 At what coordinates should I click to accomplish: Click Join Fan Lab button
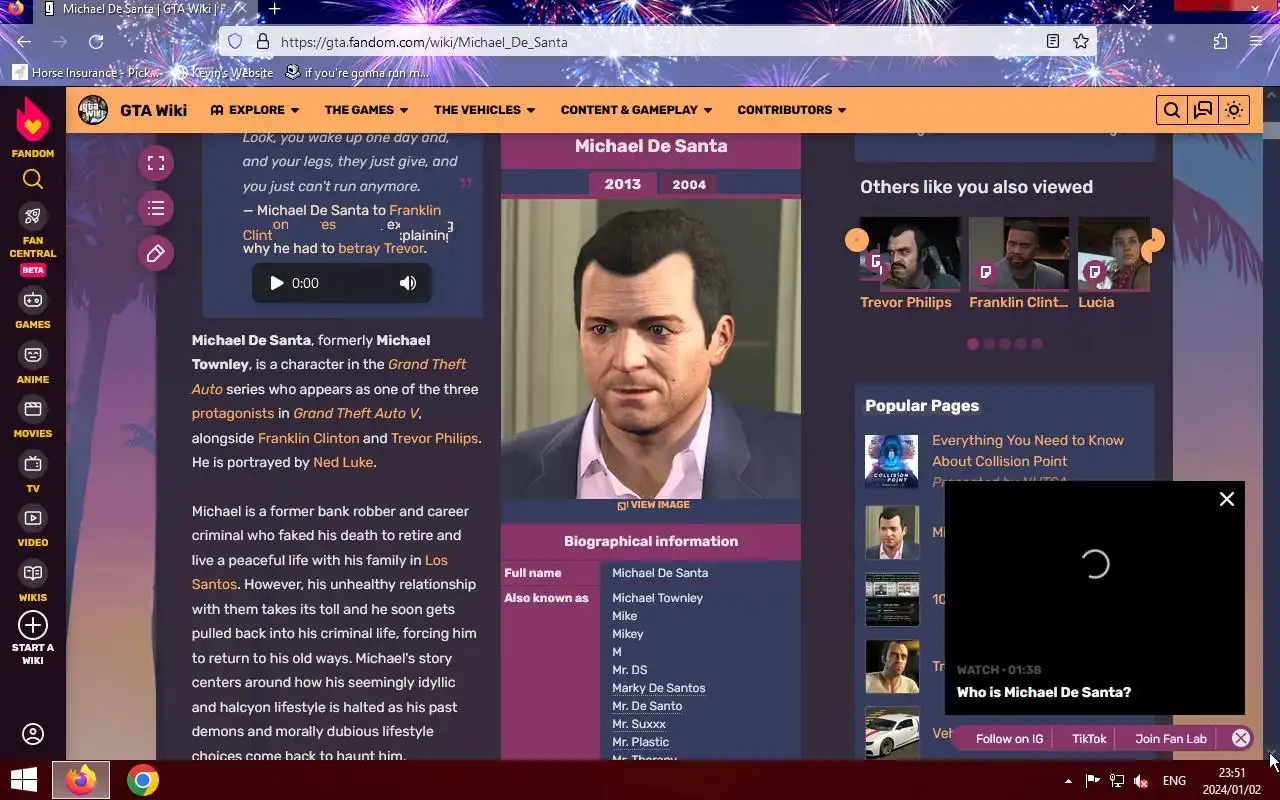point(1171,739)
